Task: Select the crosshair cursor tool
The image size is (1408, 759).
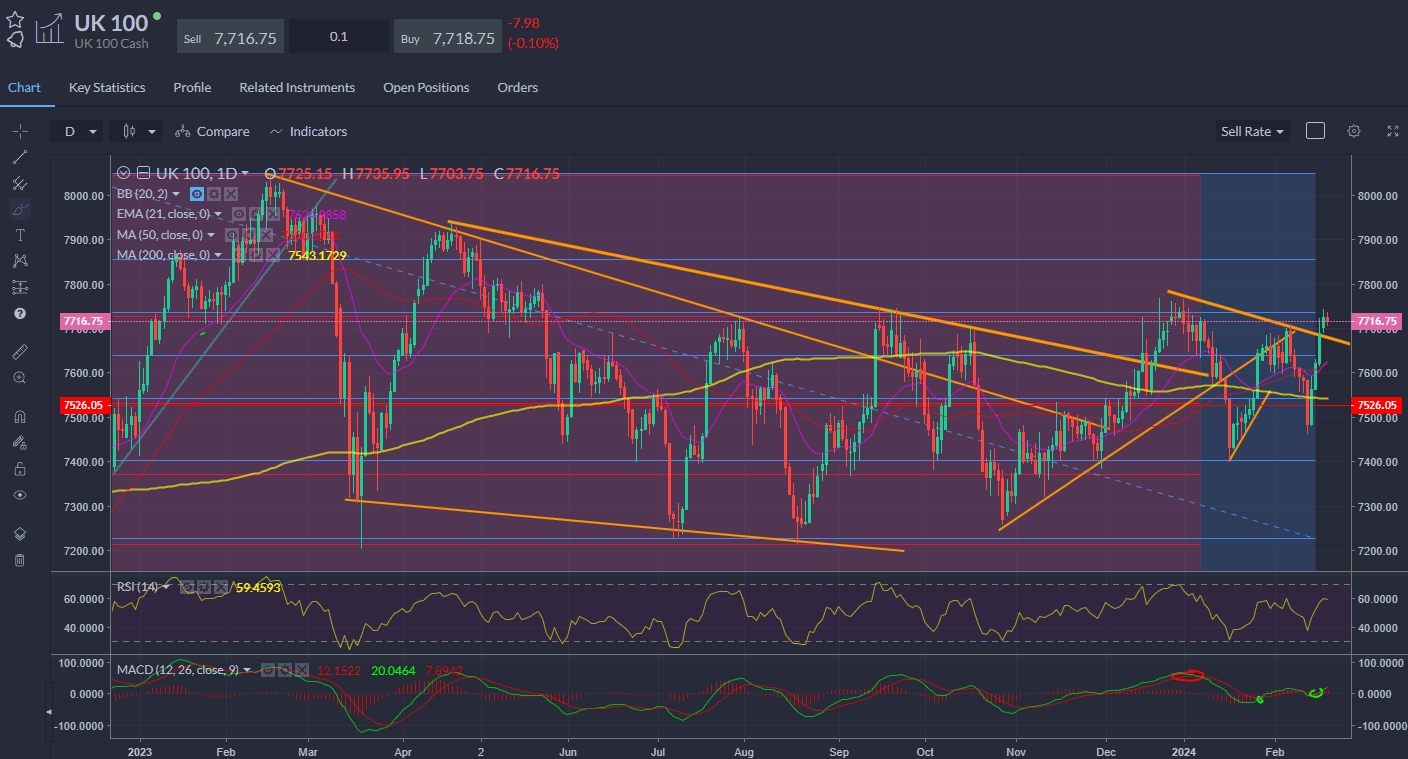Action: [20, 131]
